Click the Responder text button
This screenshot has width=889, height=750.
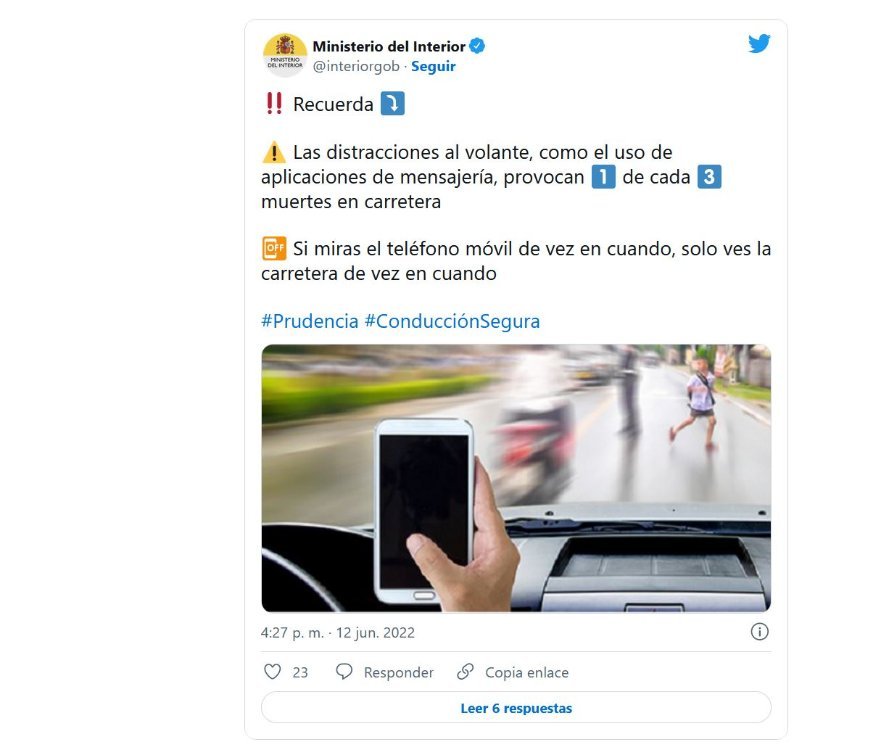399,672
